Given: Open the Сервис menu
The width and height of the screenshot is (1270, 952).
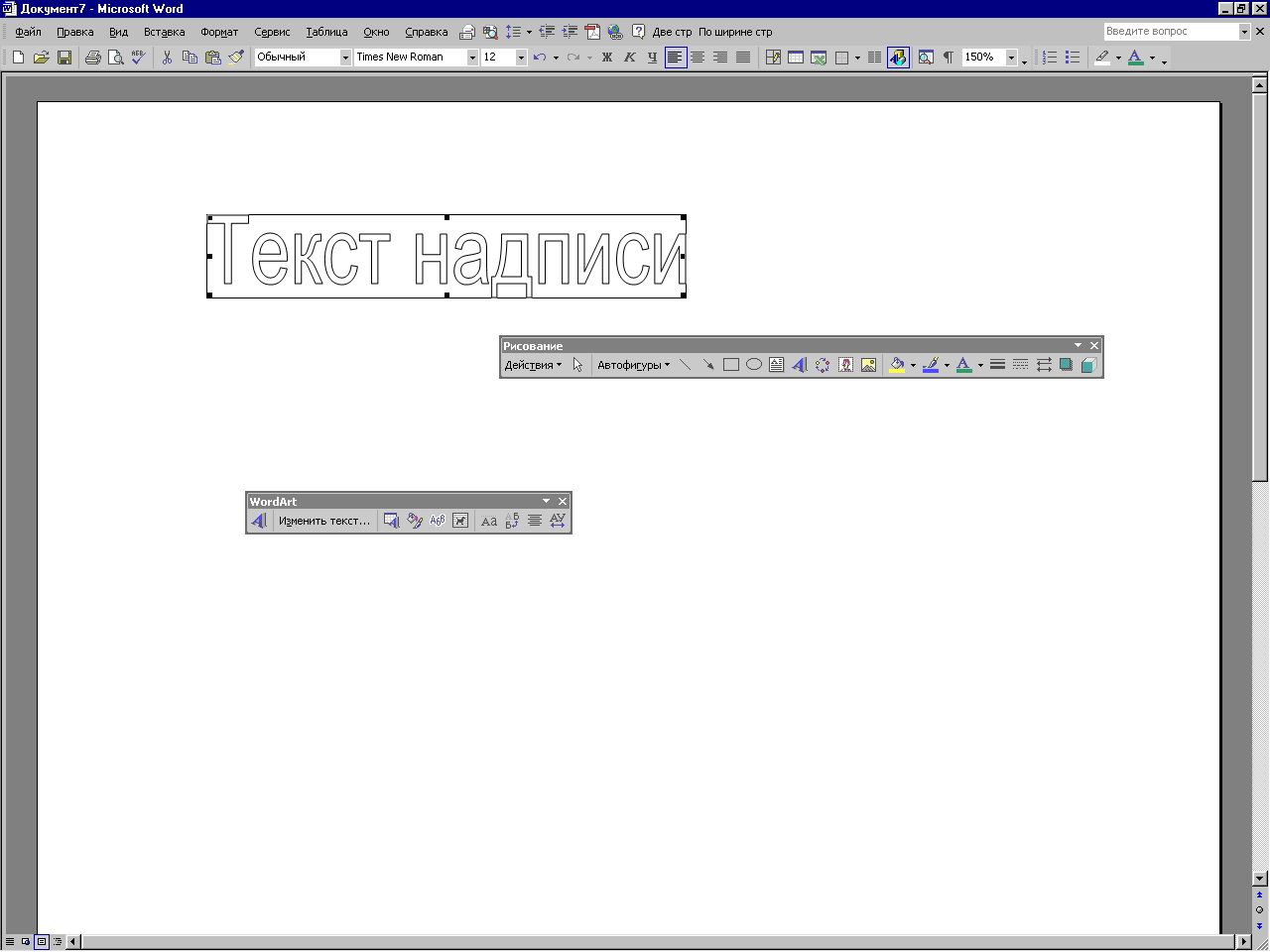Looking at the screenshot, I should [x=272, y=32].
